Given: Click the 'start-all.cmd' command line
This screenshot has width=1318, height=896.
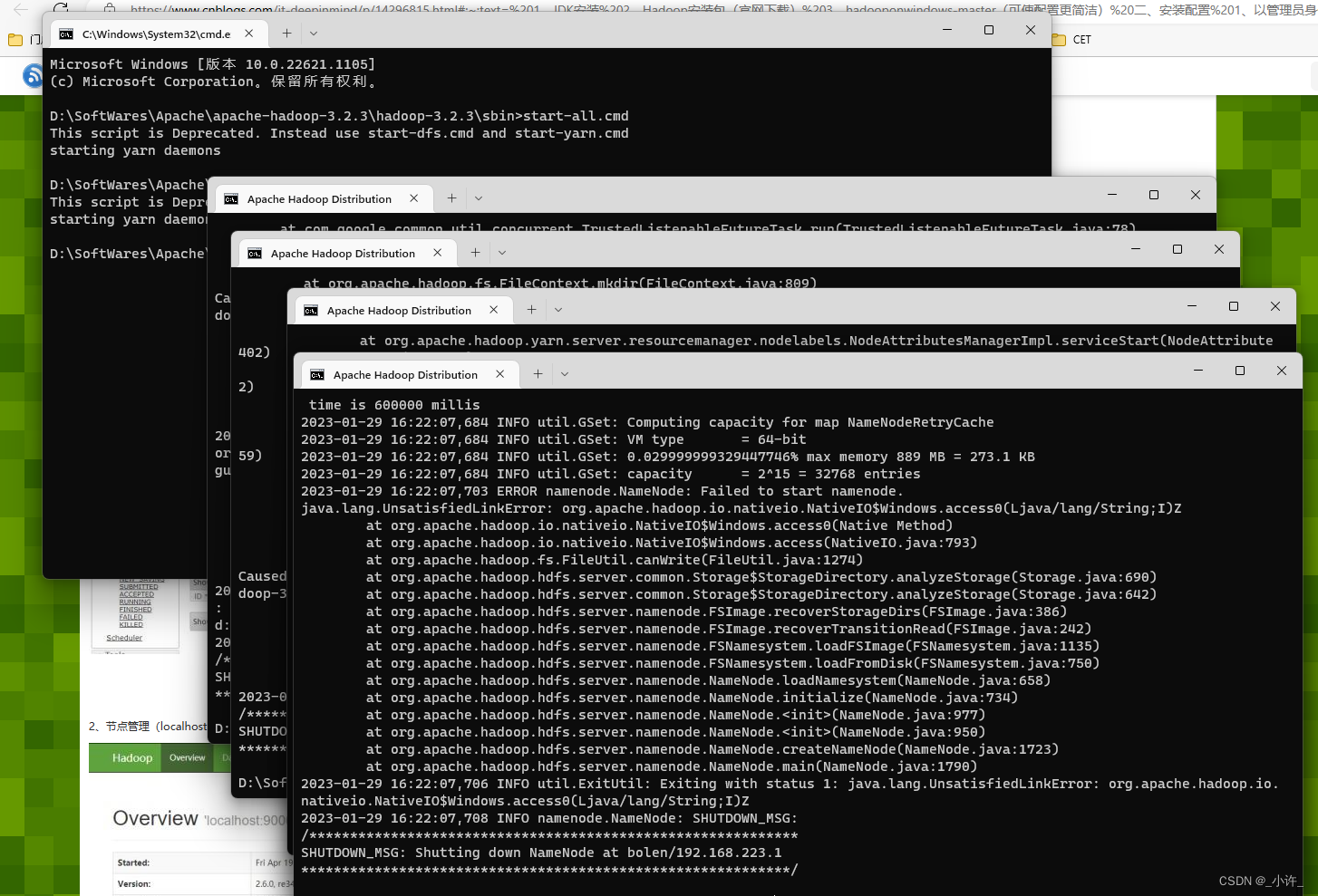Looking at the screenshot, I should click(x=339, y=116).
